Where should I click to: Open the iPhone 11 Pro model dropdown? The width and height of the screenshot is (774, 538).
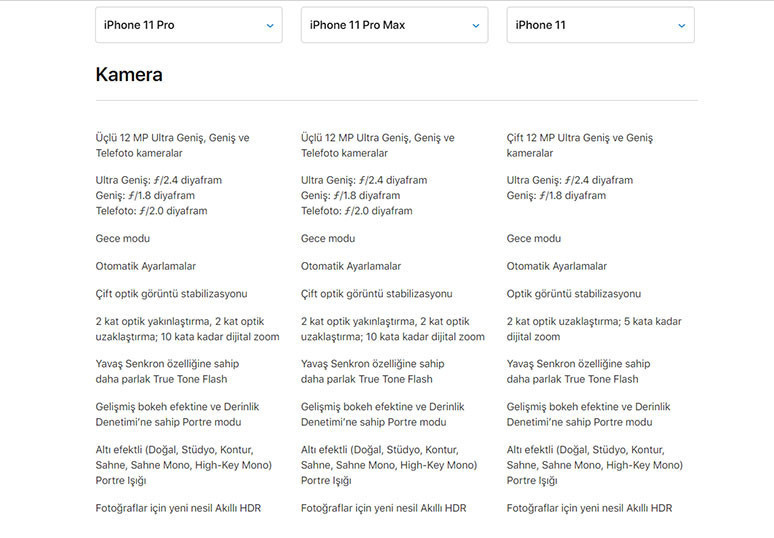[x=189, y=25]
